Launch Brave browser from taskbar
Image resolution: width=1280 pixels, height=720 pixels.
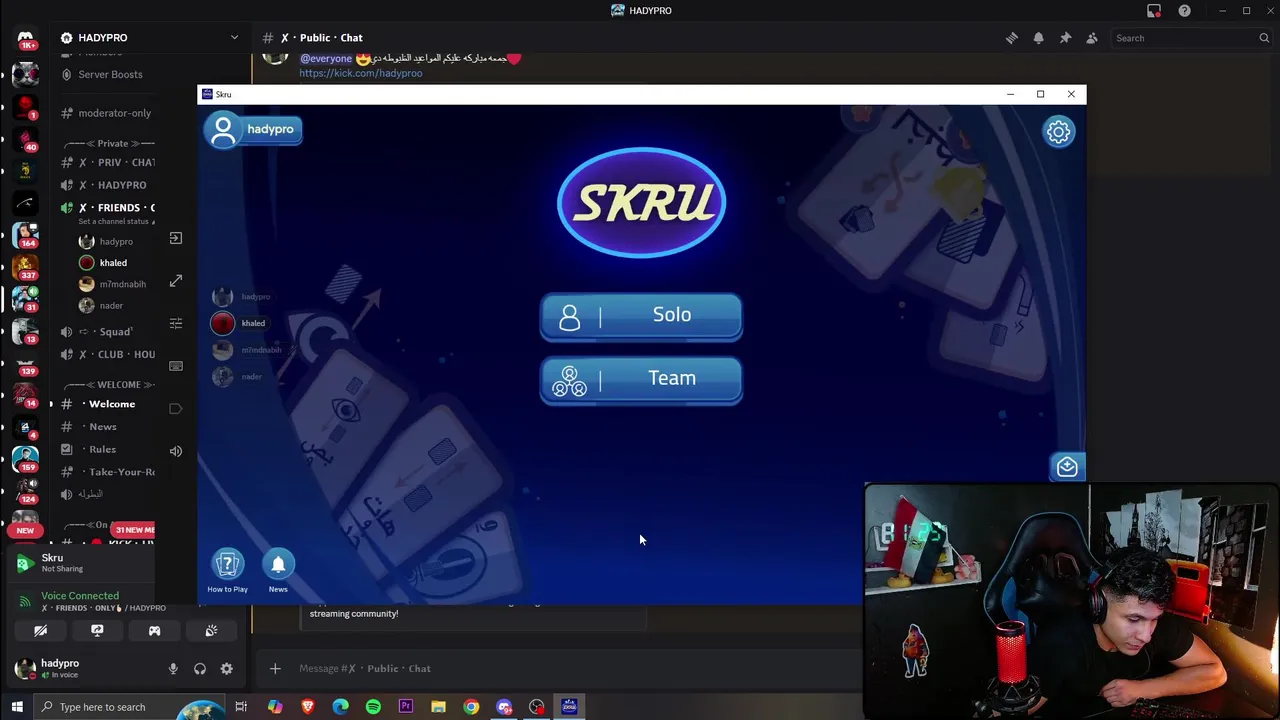(307, 707)
